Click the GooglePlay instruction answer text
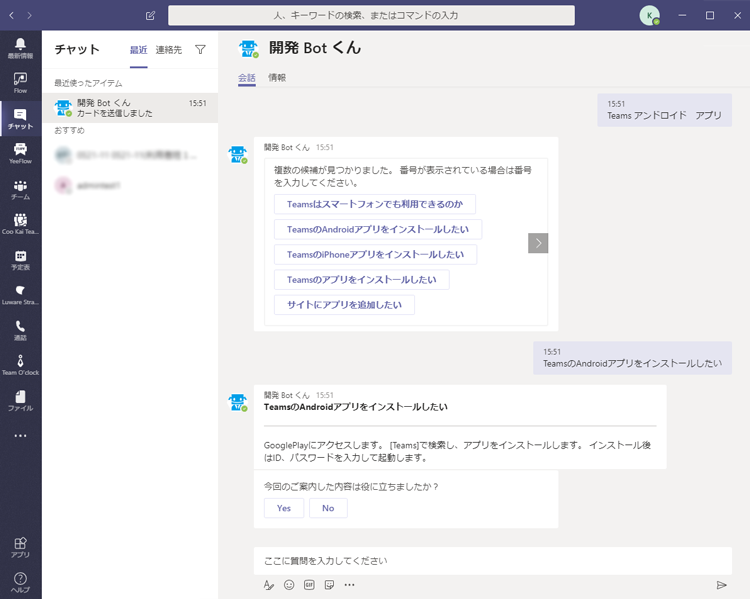This screenshot has width=750, height=599. [x=457, y=451]
